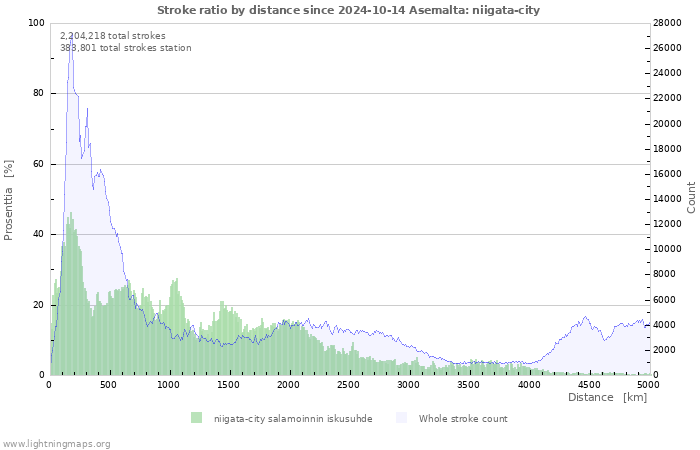Click the 80 label on percent axis
The height and width of the screenshot is (450, 700).
[39, 93]
